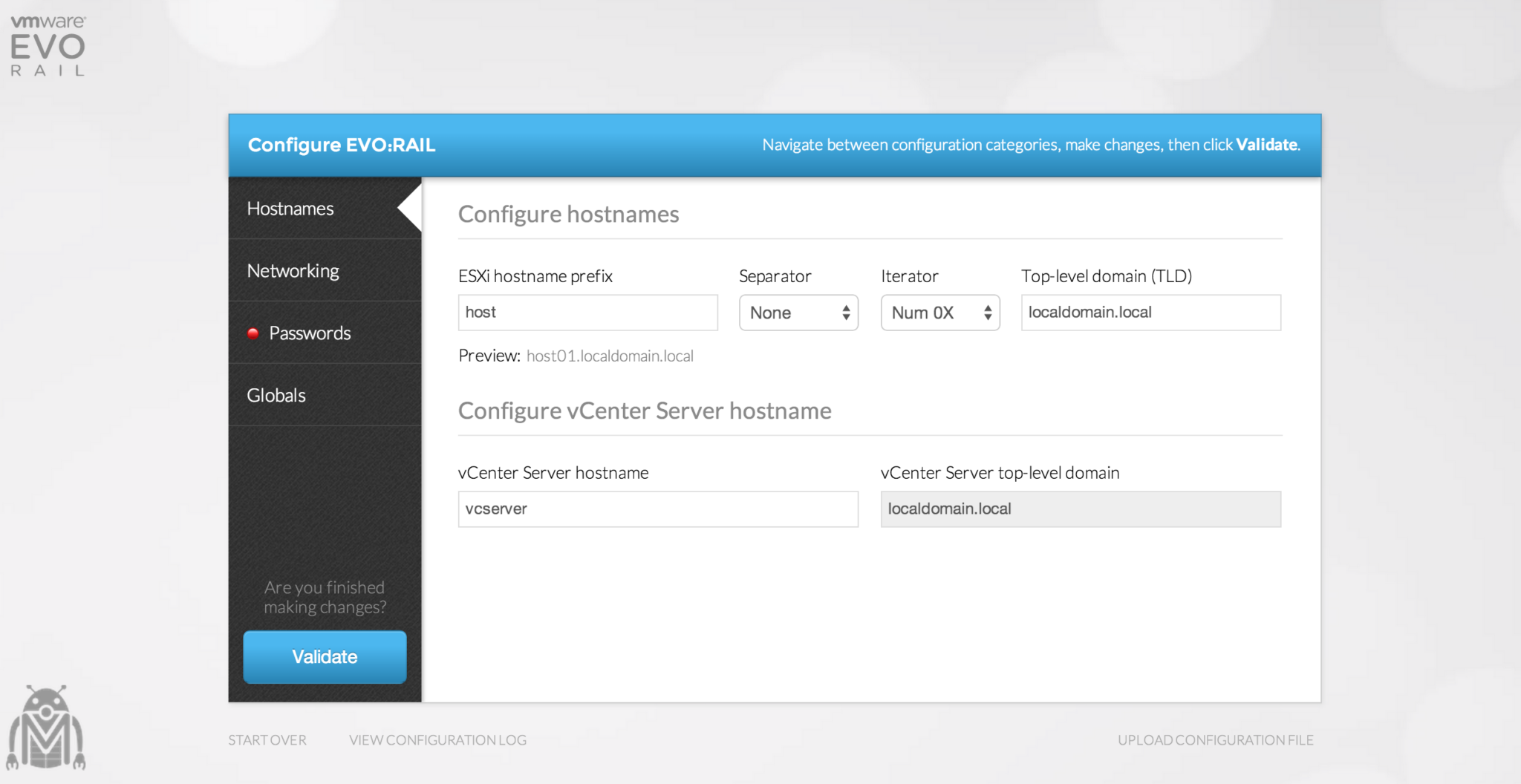Click 'Are you finished making changes?' text
1521x784 pixels.
point(325,598)
